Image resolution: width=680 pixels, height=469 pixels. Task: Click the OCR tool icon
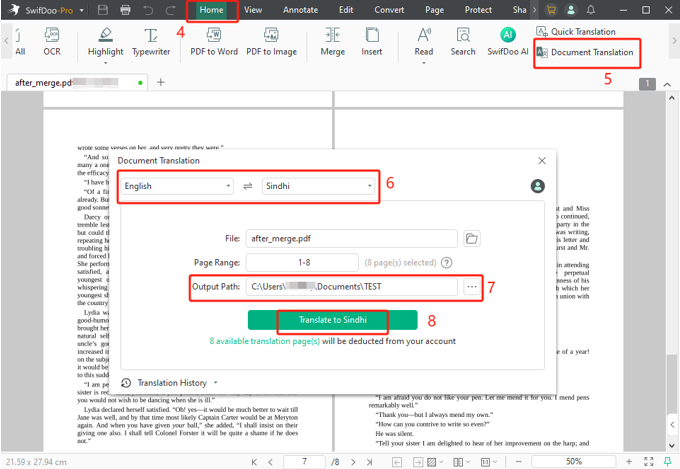51,40
